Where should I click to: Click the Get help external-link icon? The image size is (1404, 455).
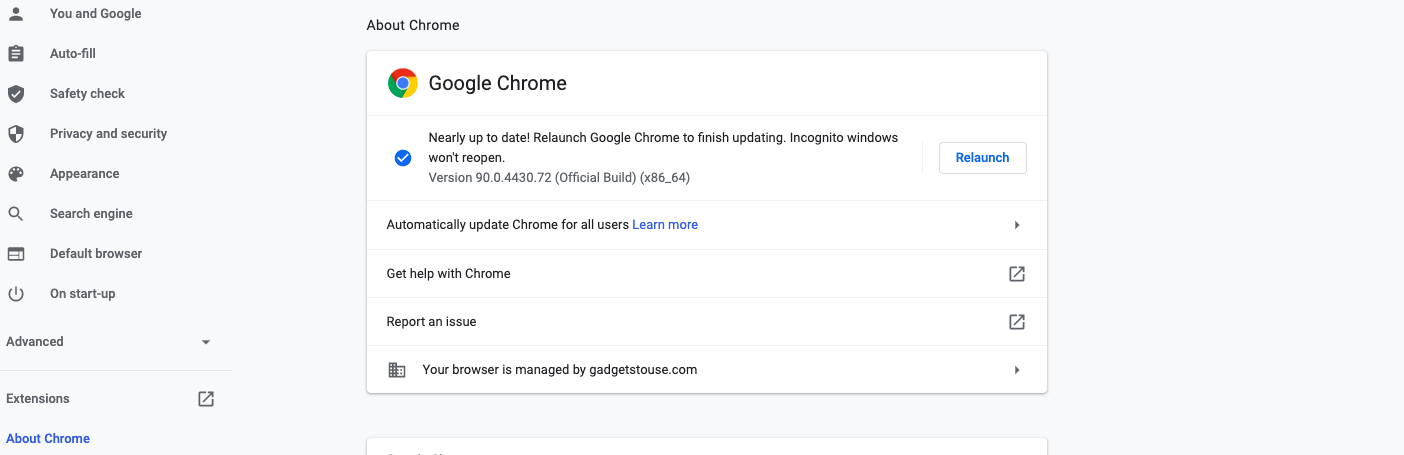point(1017,274)
